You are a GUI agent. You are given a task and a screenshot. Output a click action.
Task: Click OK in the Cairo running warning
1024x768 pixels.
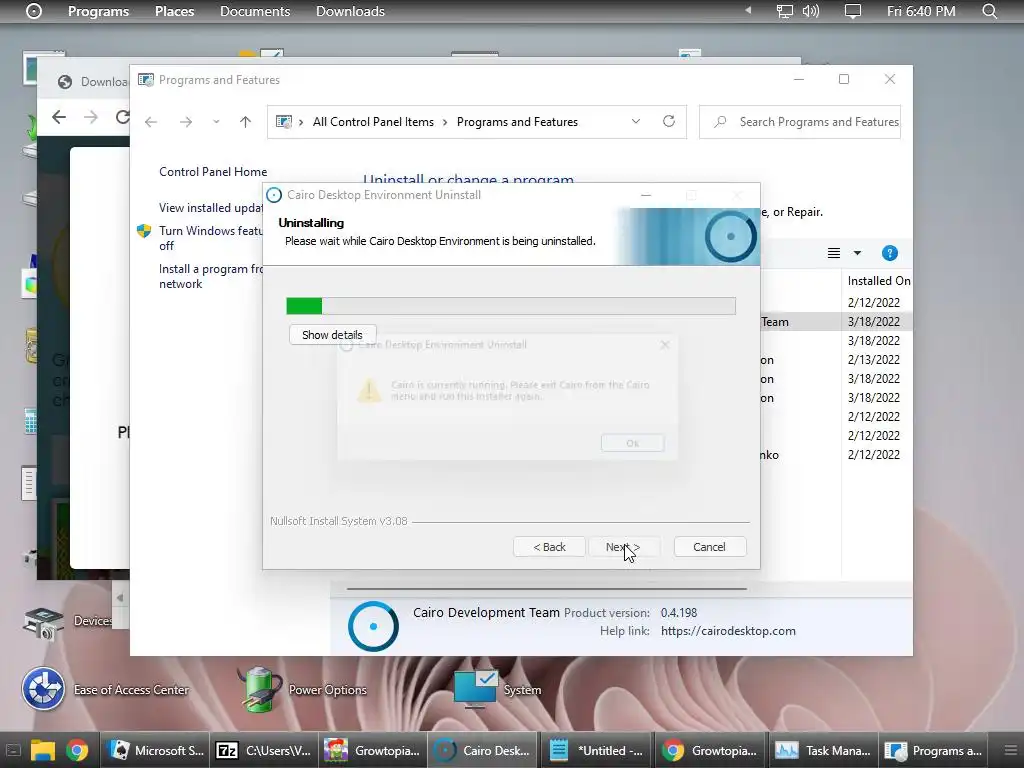click(632, 443)
